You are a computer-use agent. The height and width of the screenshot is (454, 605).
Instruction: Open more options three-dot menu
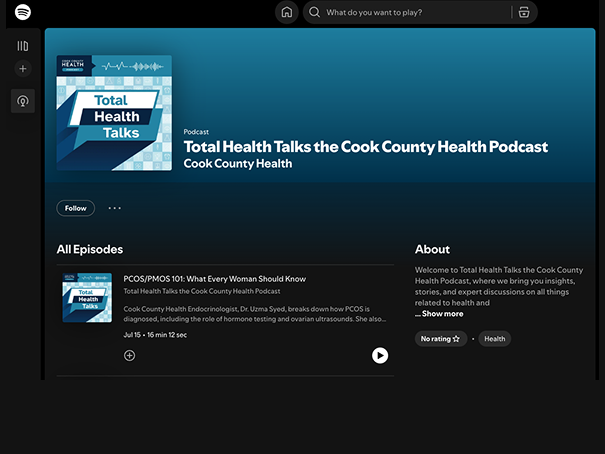click(x=115, y=208)
